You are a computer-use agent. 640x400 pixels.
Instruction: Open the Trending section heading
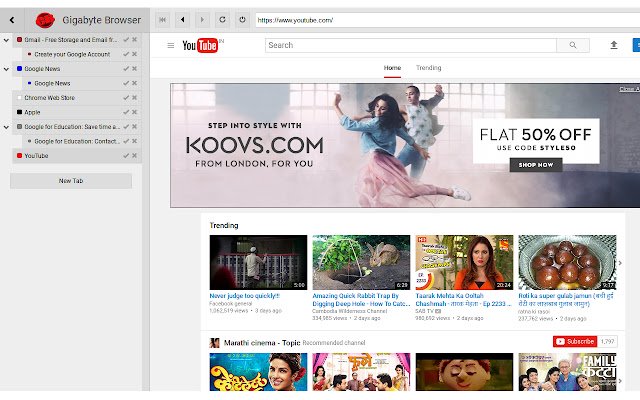pos(224,226)
